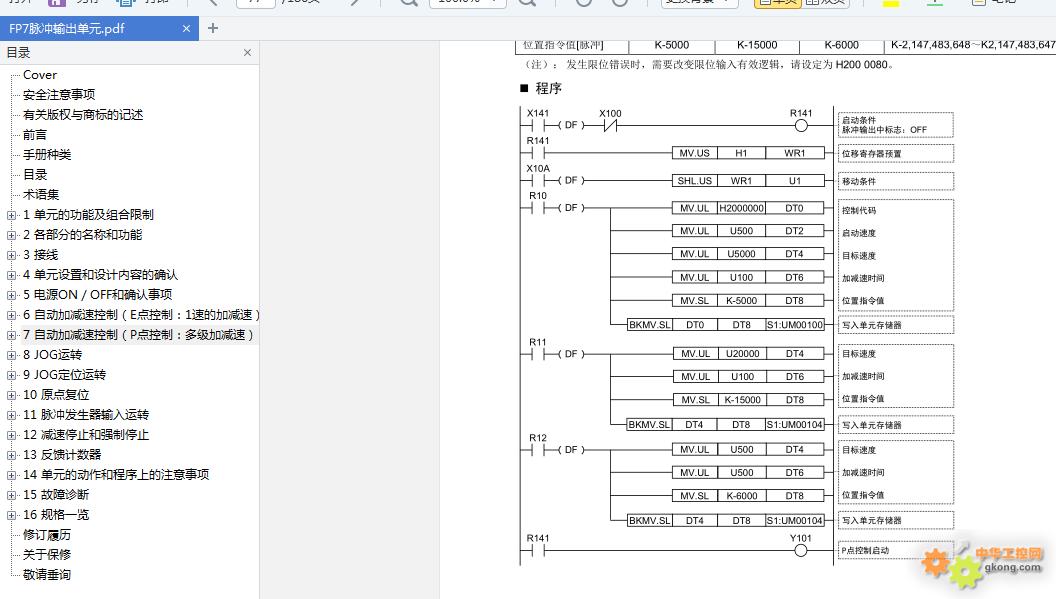Click the SHL.US instruction box
Image resolution: width=1056 pixels, height=599 pixels.
[694, 181]
